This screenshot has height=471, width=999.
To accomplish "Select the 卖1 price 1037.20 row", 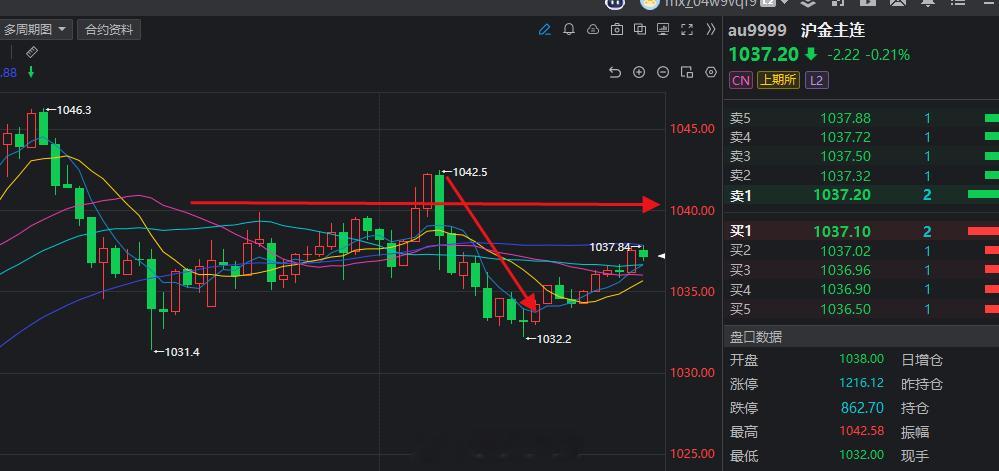I will point(861,195).
